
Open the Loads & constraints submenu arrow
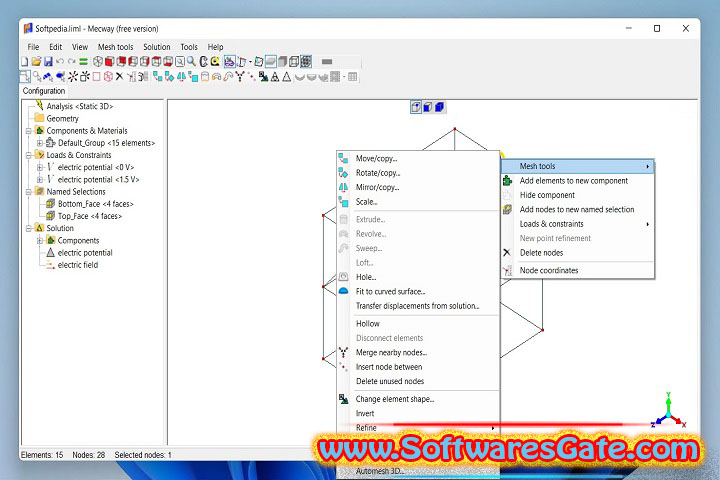click(x=647, y=224)
